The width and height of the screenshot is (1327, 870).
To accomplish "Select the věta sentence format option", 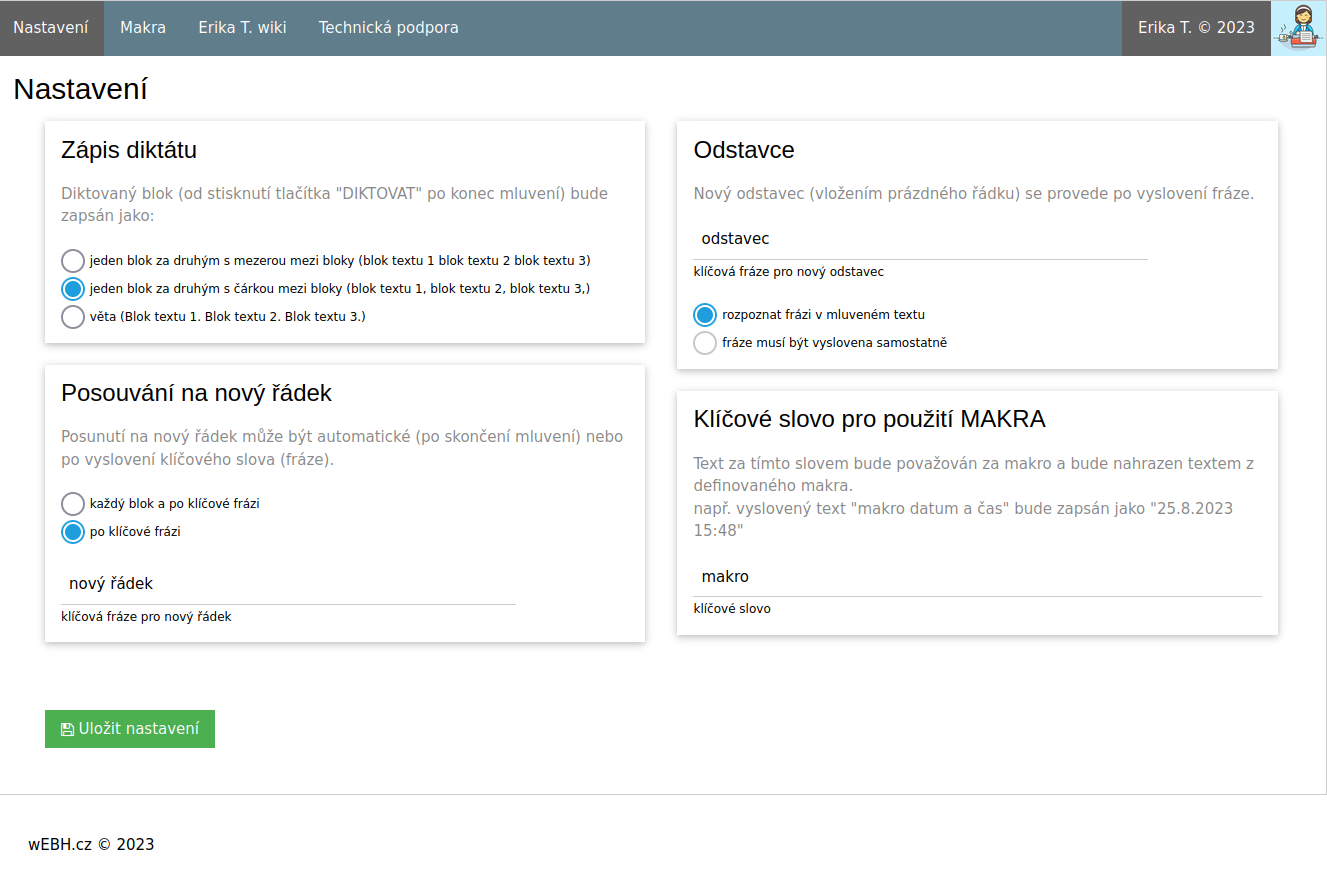I will [x=73, y=317].
